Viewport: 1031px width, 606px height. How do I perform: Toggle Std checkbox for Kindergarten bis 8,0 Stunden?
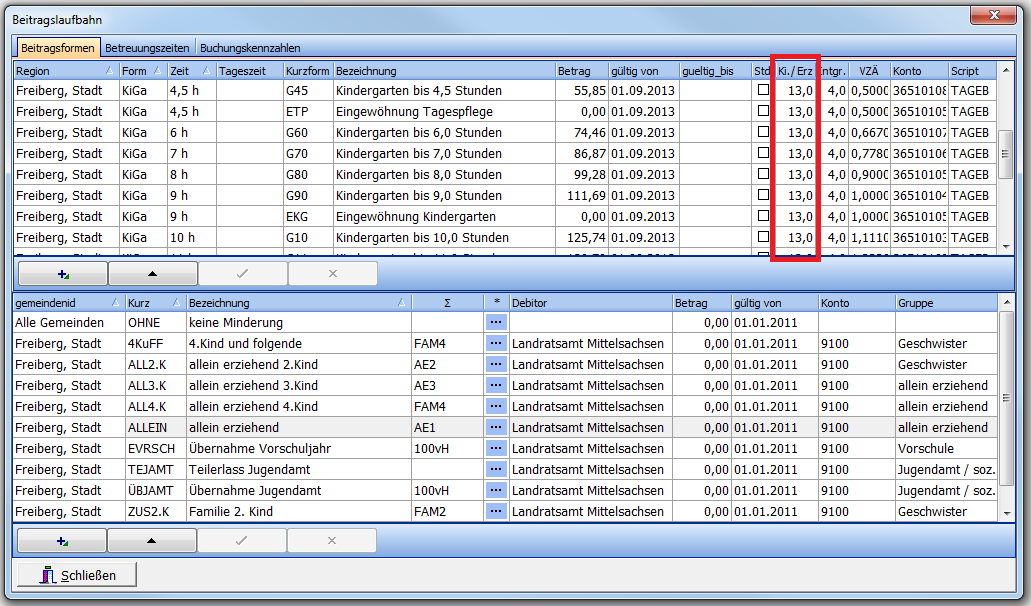click(x=763, y=174)
